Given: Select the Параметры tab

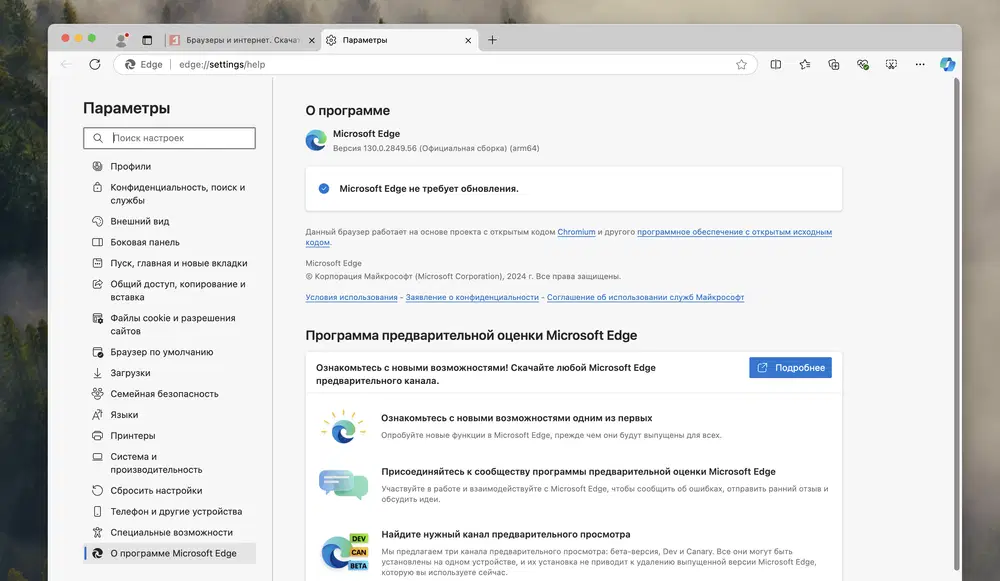Looking at the screenshot, I should 400,40.
